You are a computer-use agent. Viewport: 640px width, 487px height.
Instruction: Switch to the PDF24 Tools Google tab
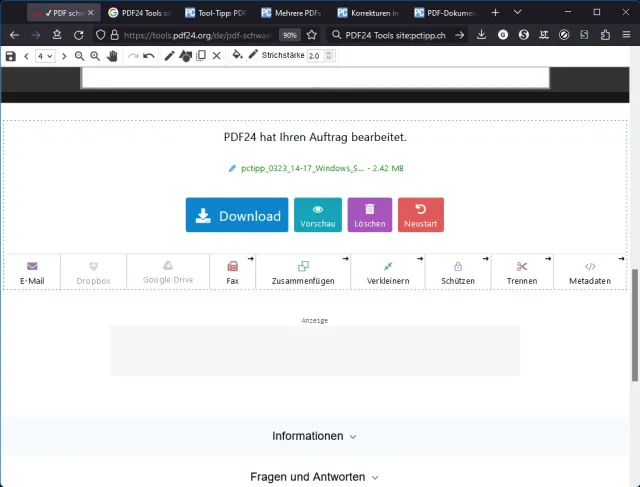[x=139, y=13]
